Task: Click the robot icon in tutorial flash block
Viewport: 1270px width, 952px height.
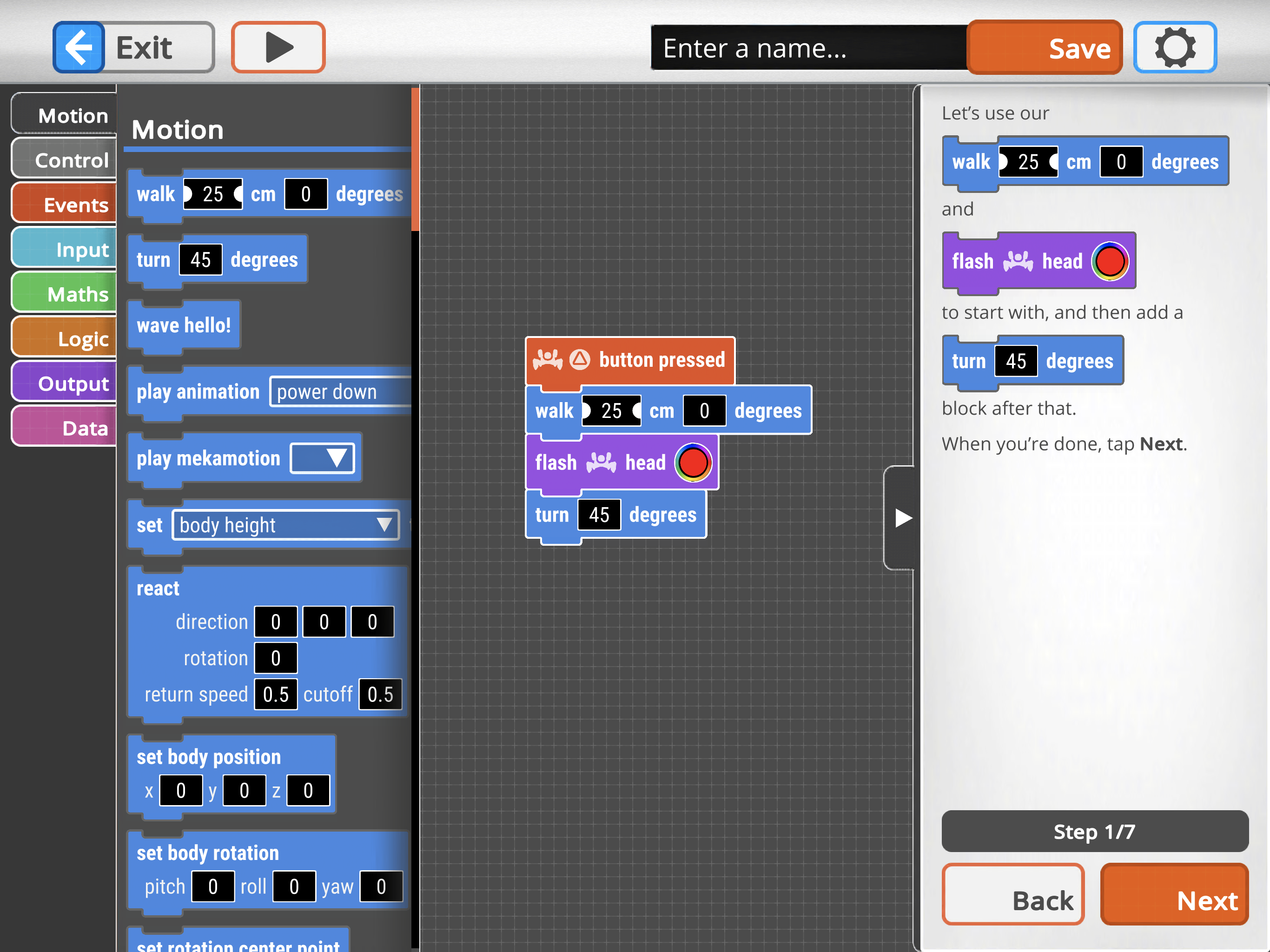Action: click(x=1018, y=261)
